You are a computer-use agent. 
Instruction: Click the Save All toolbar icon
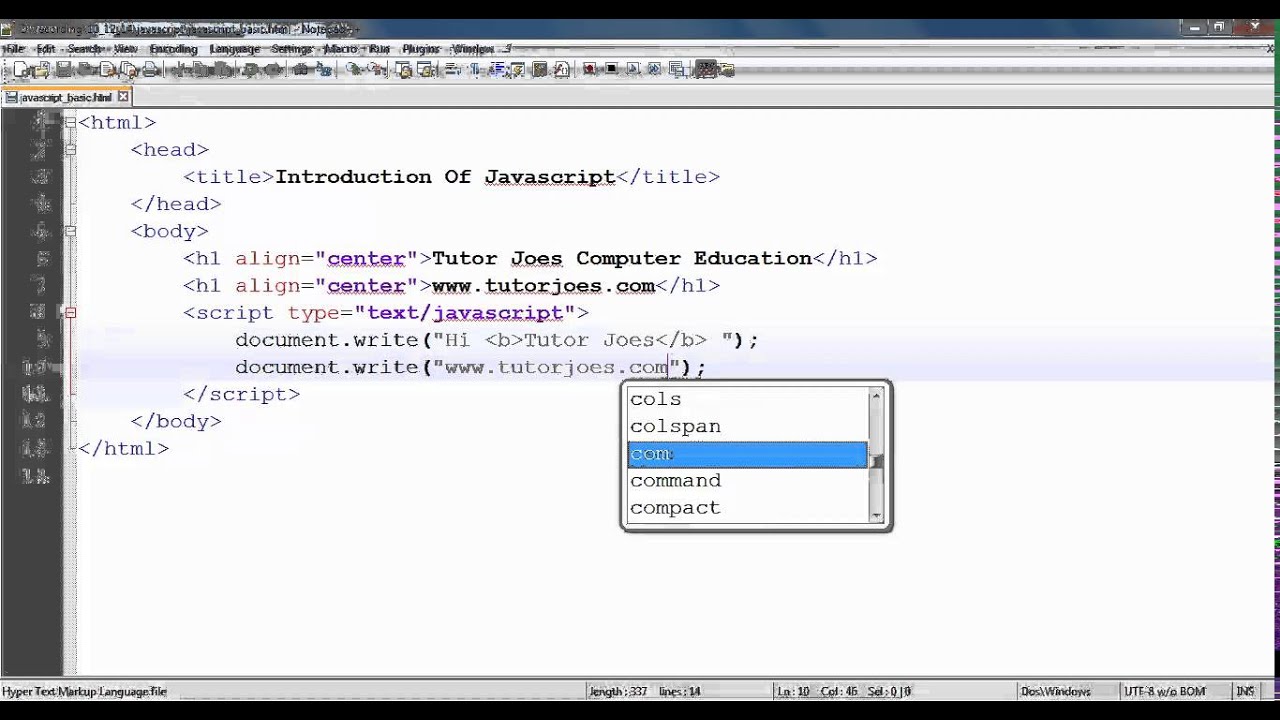point(85,69)
